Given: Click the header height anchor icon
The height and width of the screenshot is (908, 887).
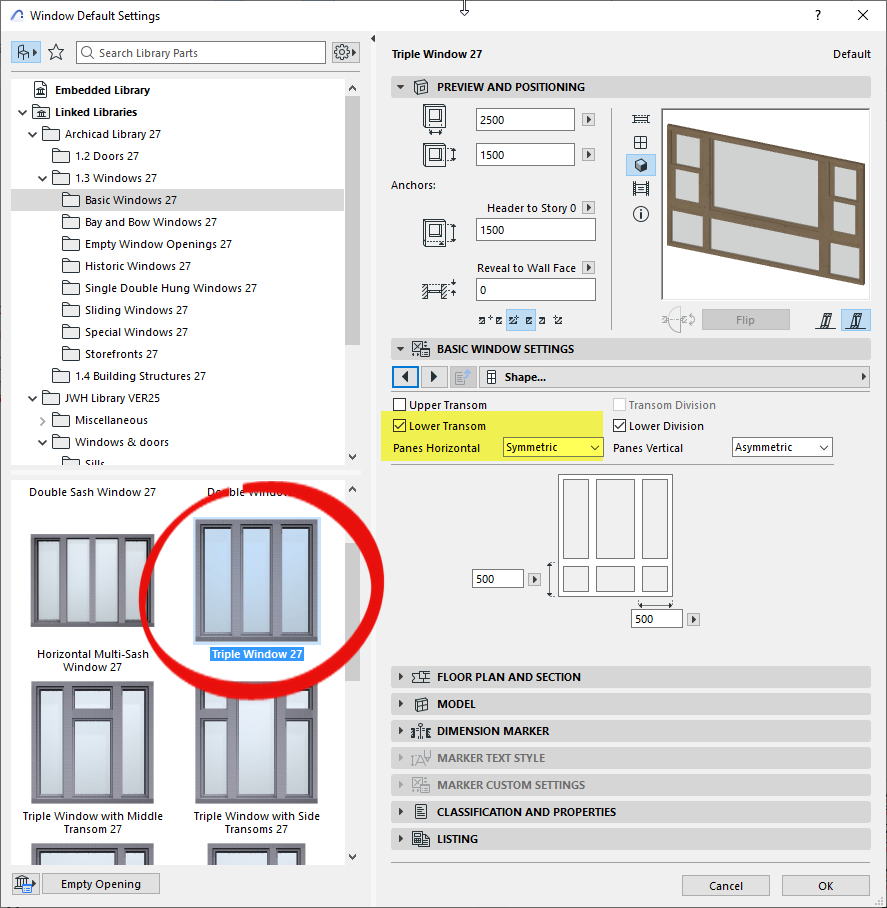Looking at the screenshot, I should click(x=439, y=232).
